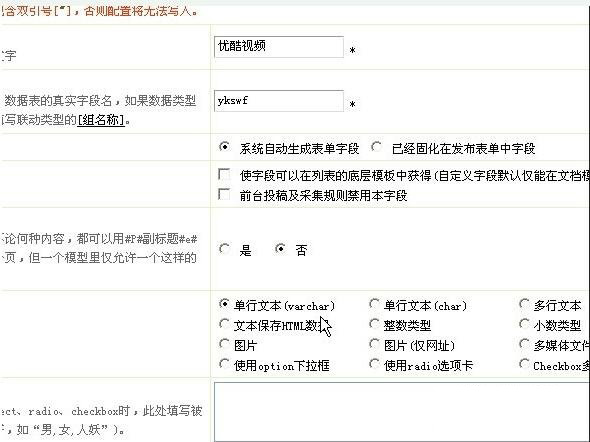Screen dimensions: 590x442
Task: Click the [组名称] underlined link
Action: point(101,120)
